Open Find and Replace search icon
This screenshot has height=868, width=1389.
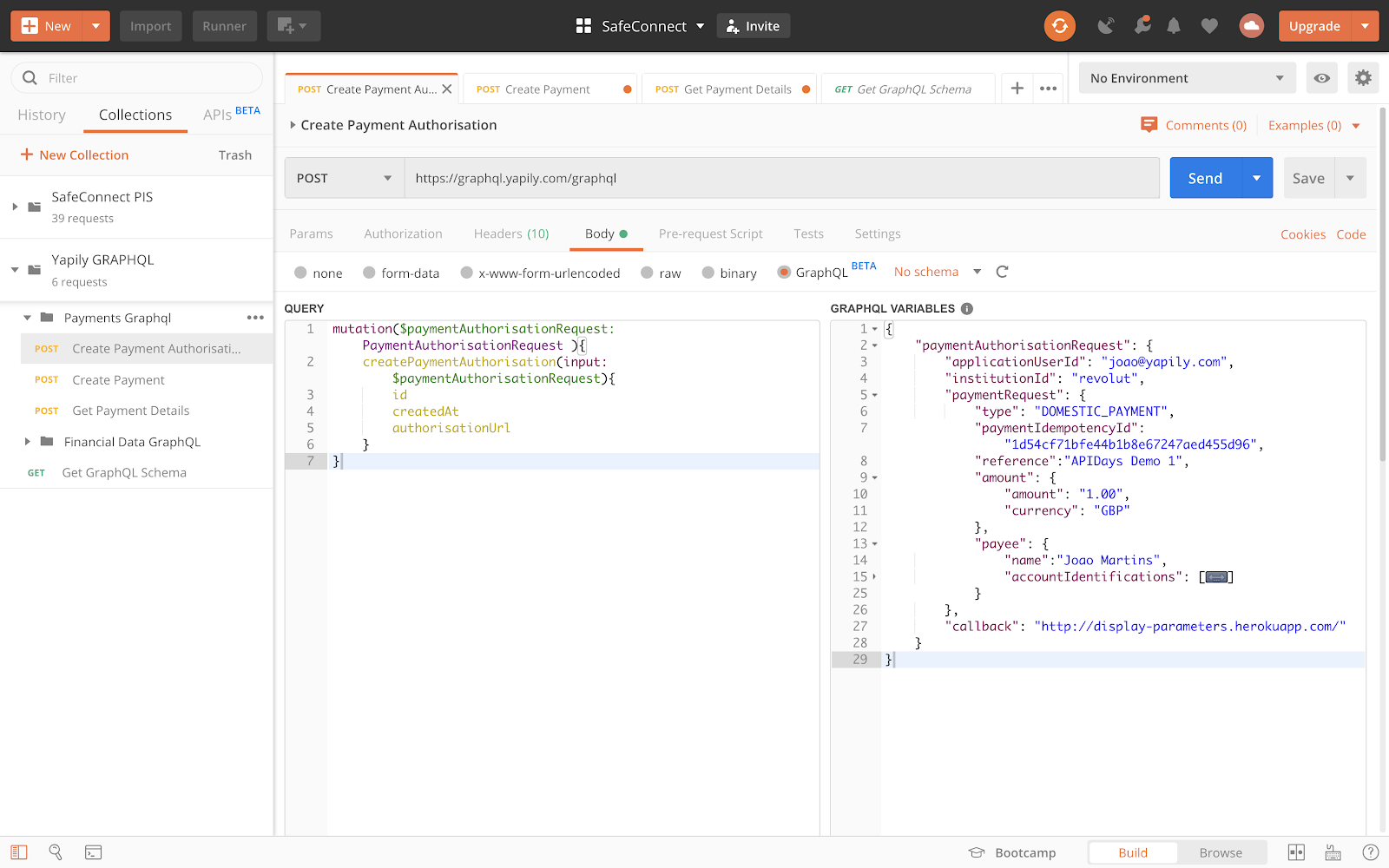click(x=56, y=852)
